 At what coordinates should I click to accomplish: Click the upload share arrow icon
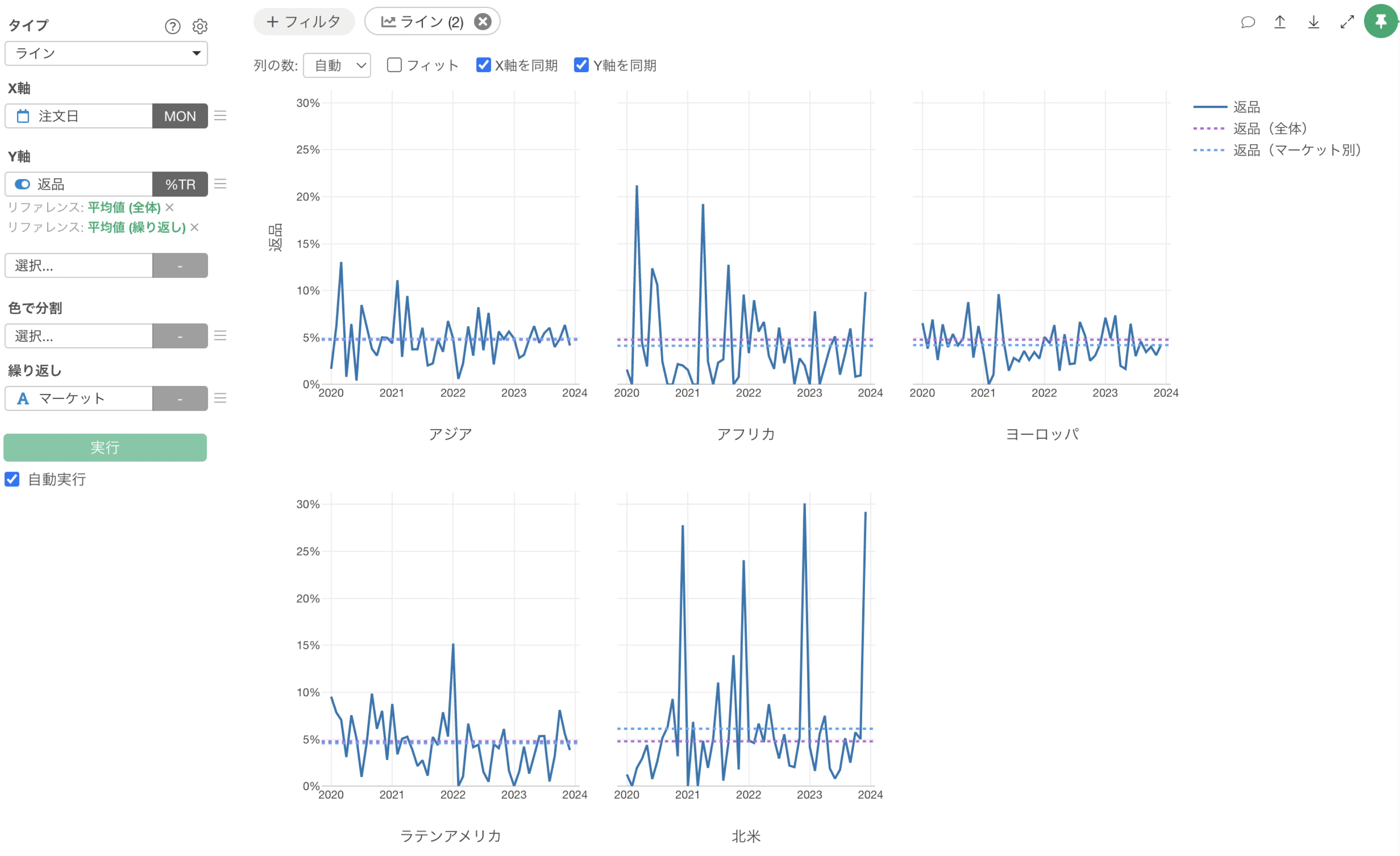1280,22
